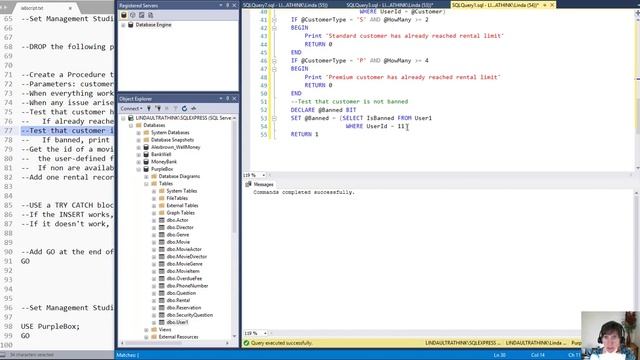640x360 pixels.
Task: Select the SQLEXPRESS server icon
Action: point(131,118)
